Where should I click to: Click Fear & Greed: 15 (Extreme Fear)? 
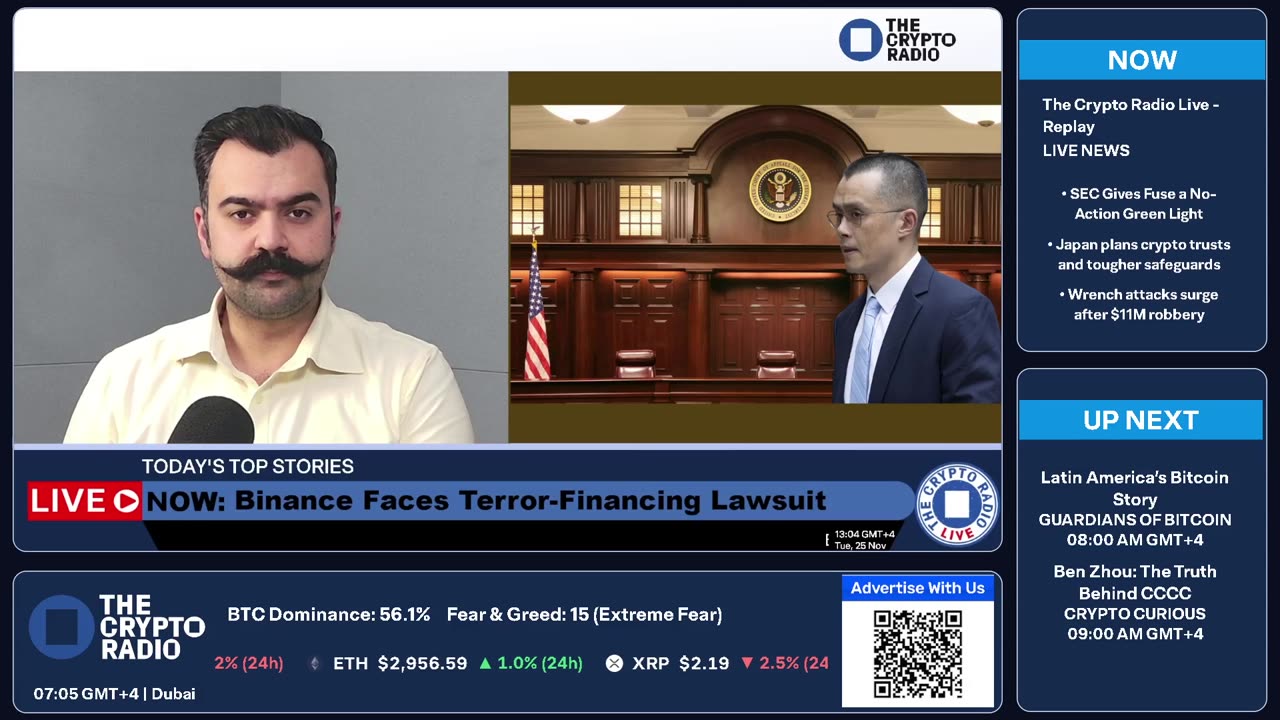pos(584,615)
